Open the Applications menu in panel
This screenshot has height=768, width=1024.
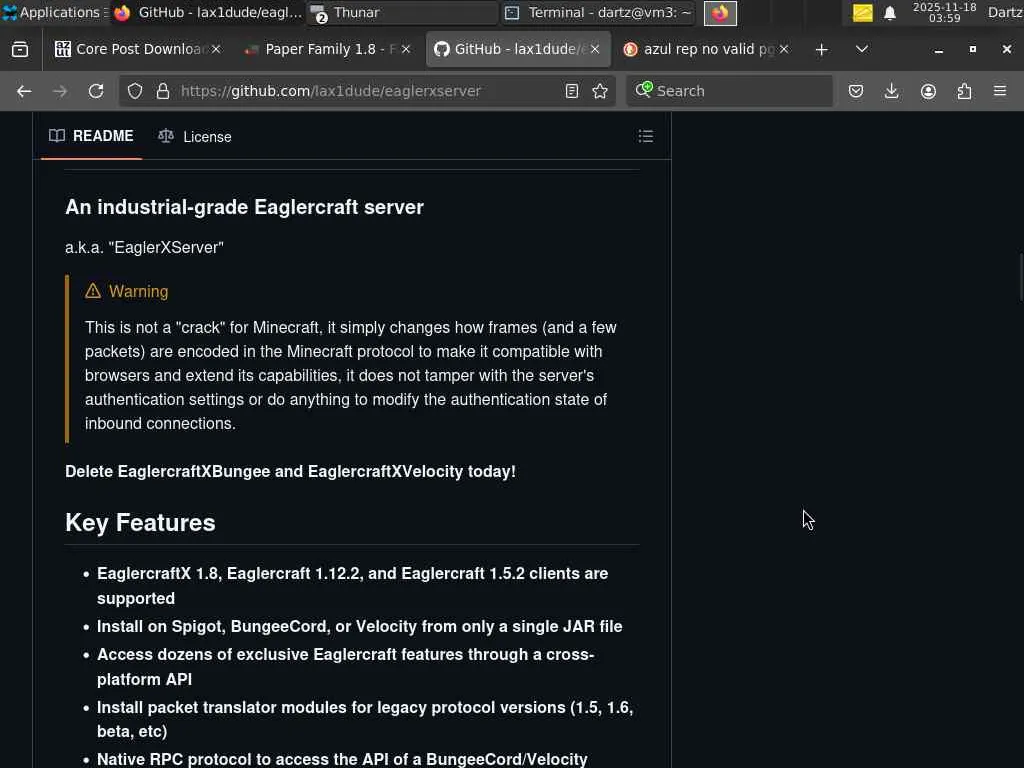point(54,12)
